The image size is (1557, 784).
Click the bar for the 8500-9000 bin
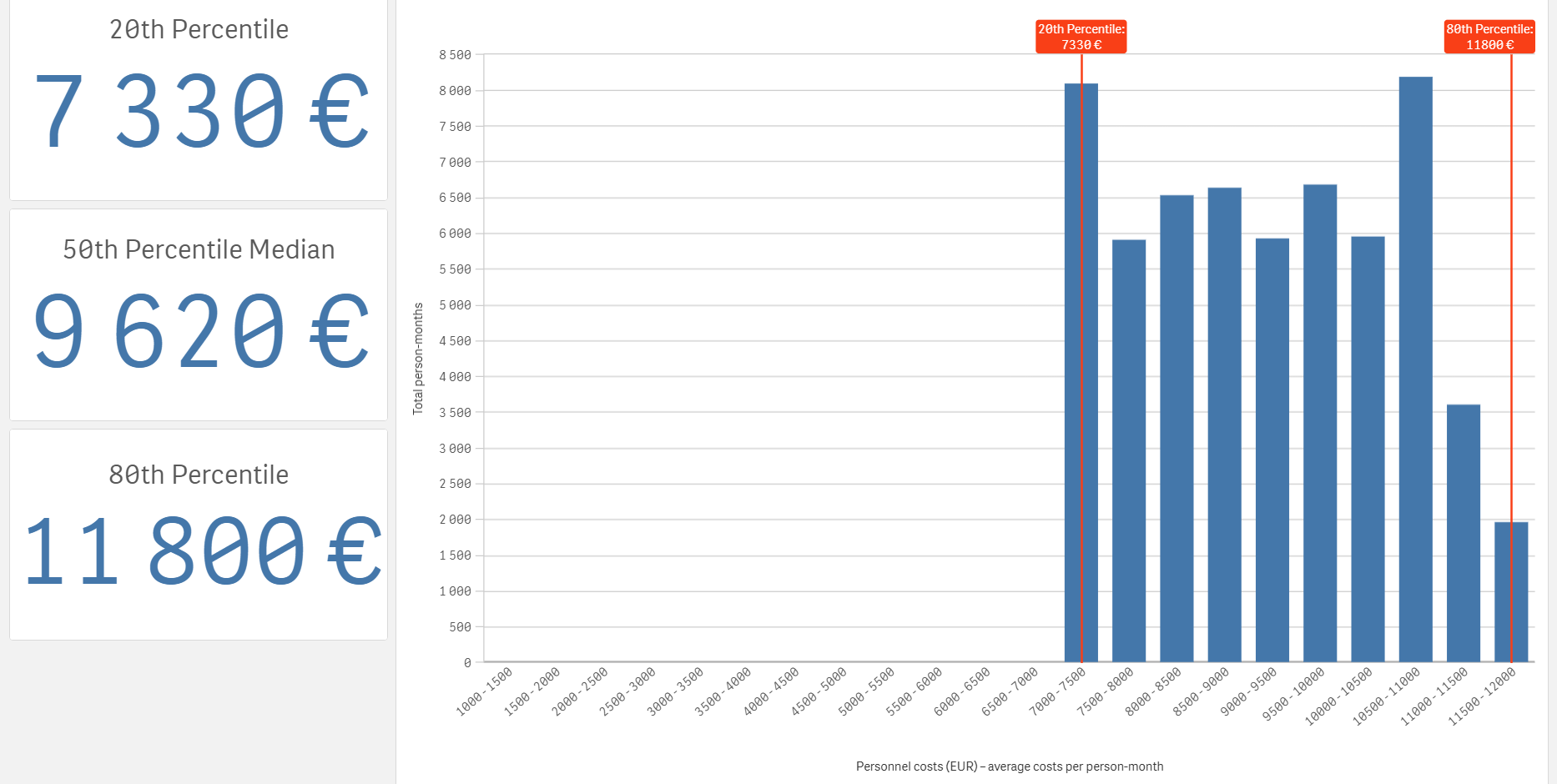point(1224,425)
